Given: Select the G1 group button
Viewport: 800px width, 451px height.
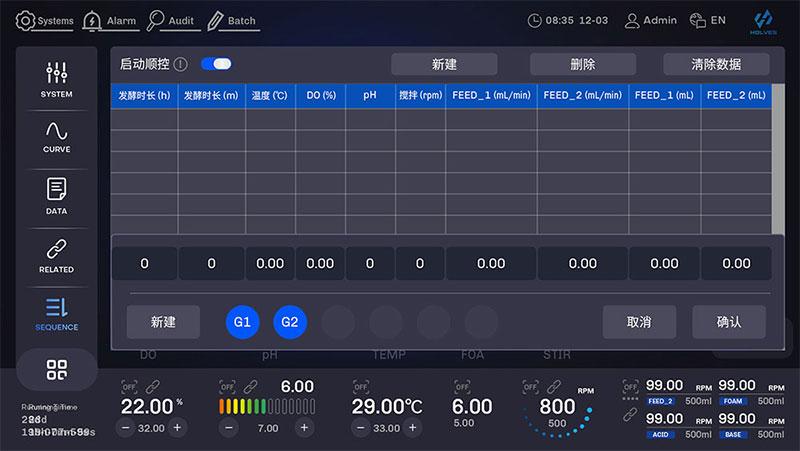Looking at the screenshot, I should click(242, 322).
